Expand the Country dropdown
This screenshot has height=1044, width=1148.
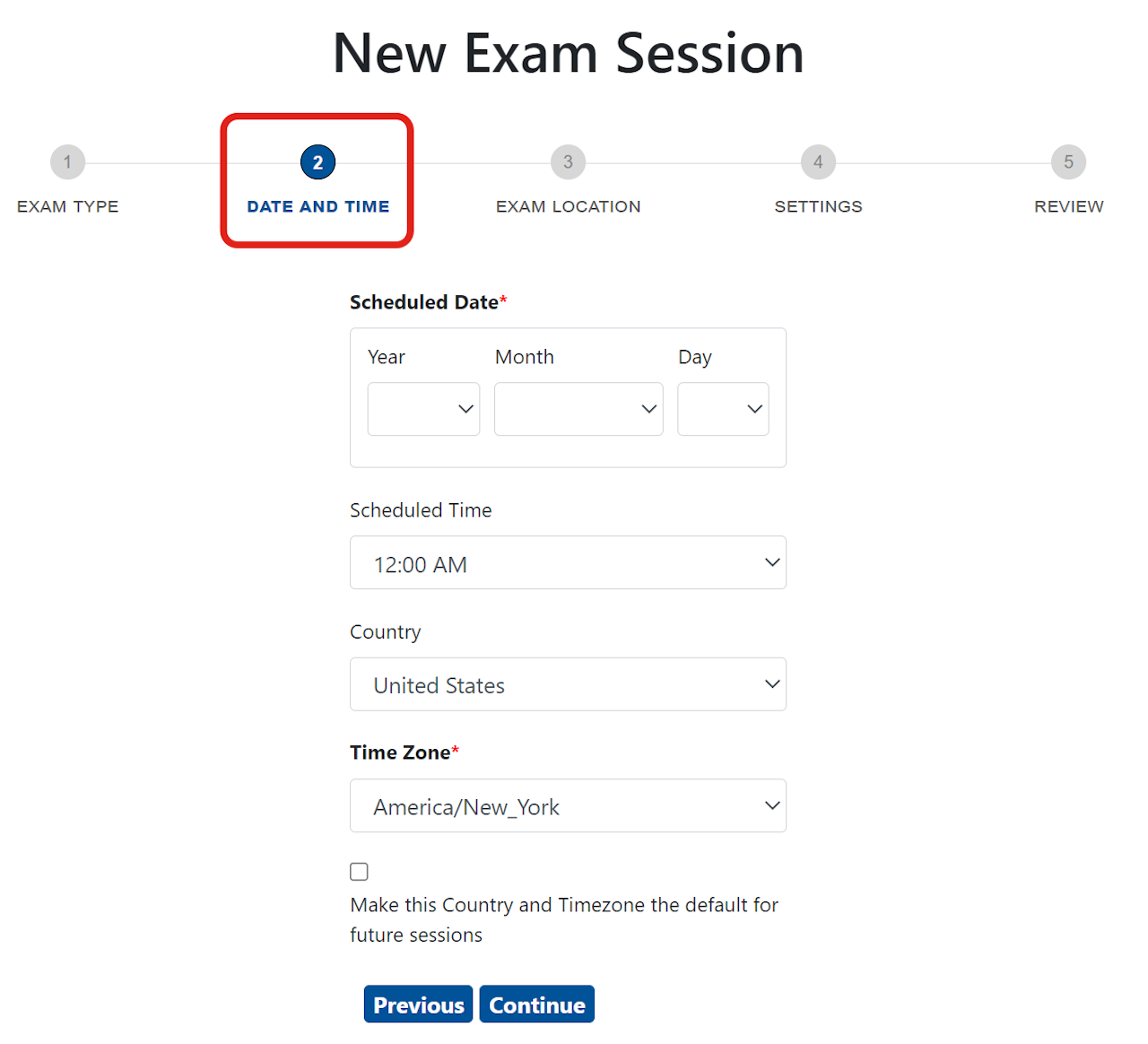(568, 684)
